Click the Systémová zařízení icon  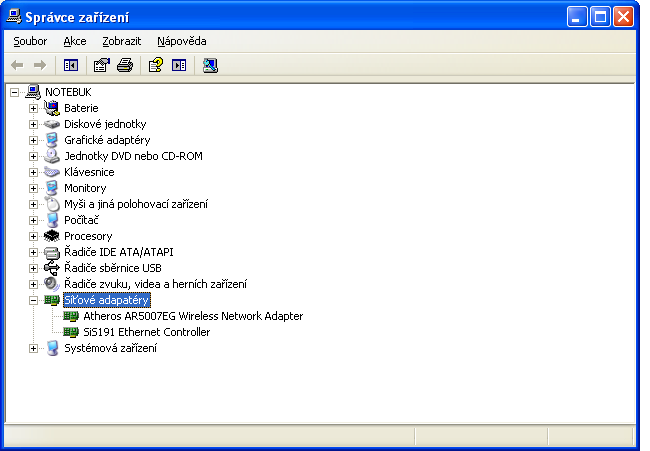[52, 348]
